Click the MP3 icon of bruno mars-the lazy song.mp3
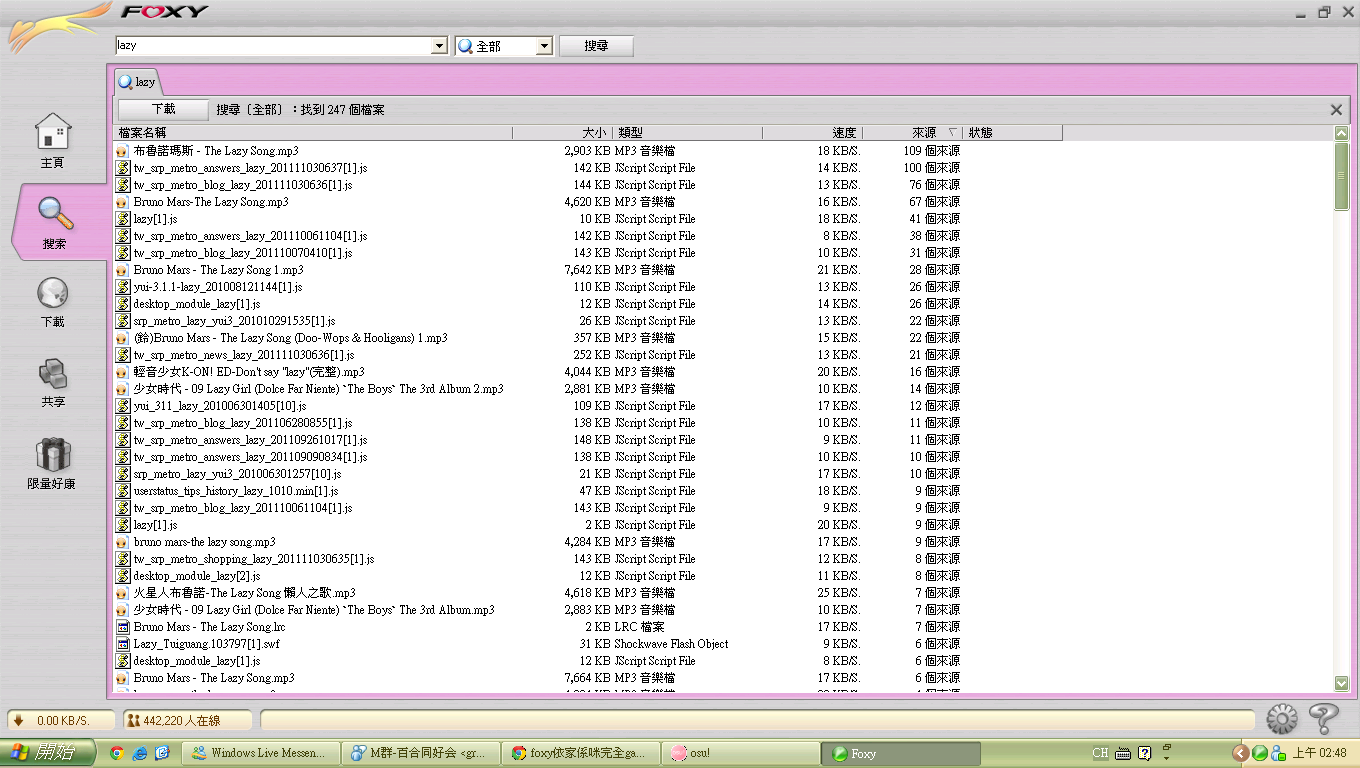Image resolution: width=1360 pixels, height=768 pixels. point(123,542)
